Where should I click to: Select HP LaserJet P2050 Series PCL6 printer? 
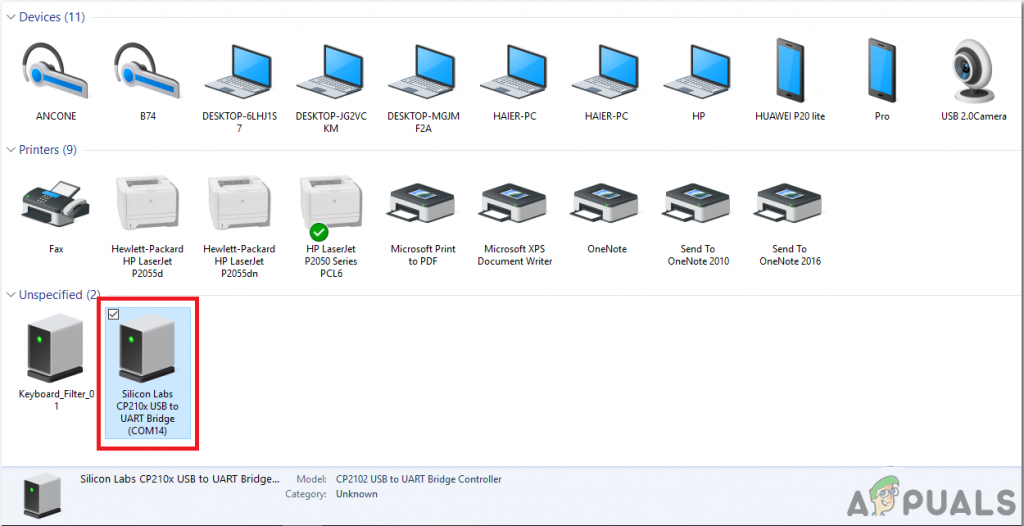pos(332,227)
